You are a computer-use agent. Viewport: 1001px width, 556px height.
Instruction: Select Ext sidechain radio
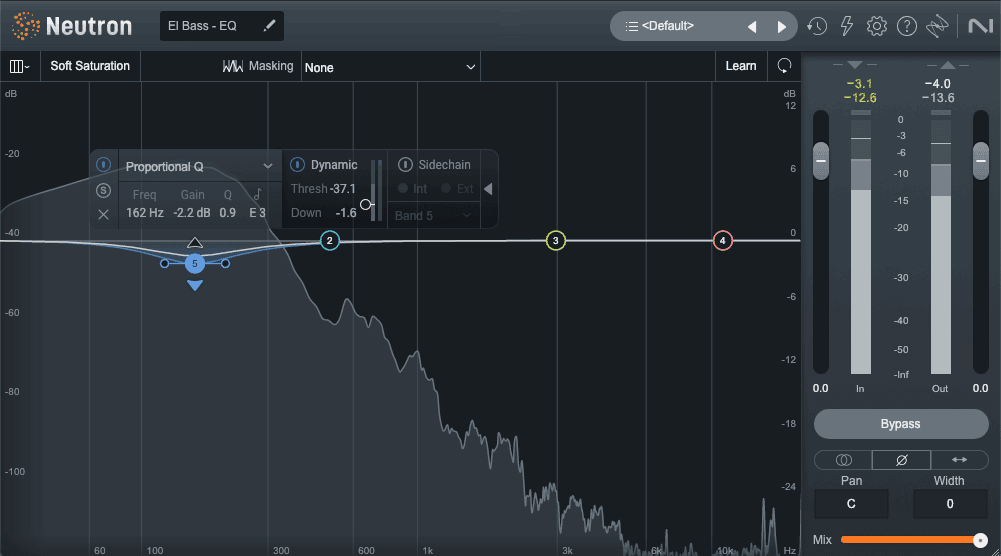(x=446, y=188)
